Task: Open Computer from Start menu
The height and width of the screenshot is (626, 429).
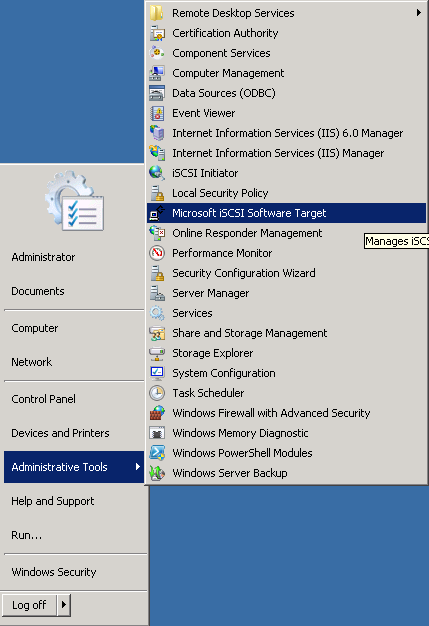Action: (x=74, y=328)
